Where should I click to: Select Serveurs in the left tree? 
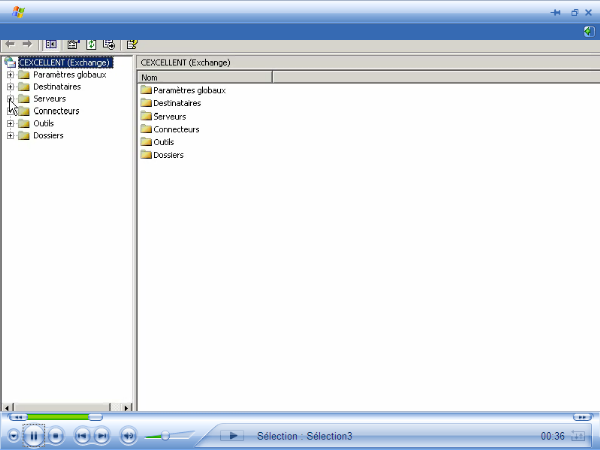point(49,99)
